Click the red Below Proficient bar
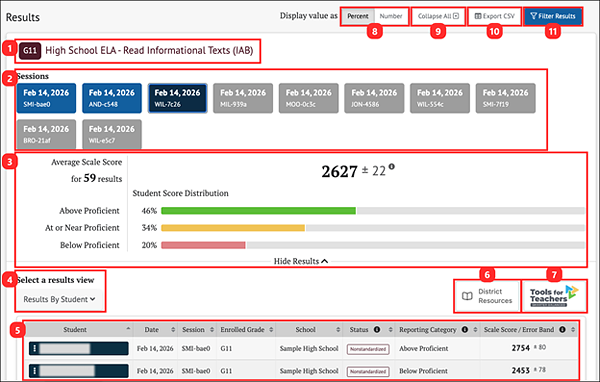The height and width of the screenshot is (382, 600). tap(203, 245)
